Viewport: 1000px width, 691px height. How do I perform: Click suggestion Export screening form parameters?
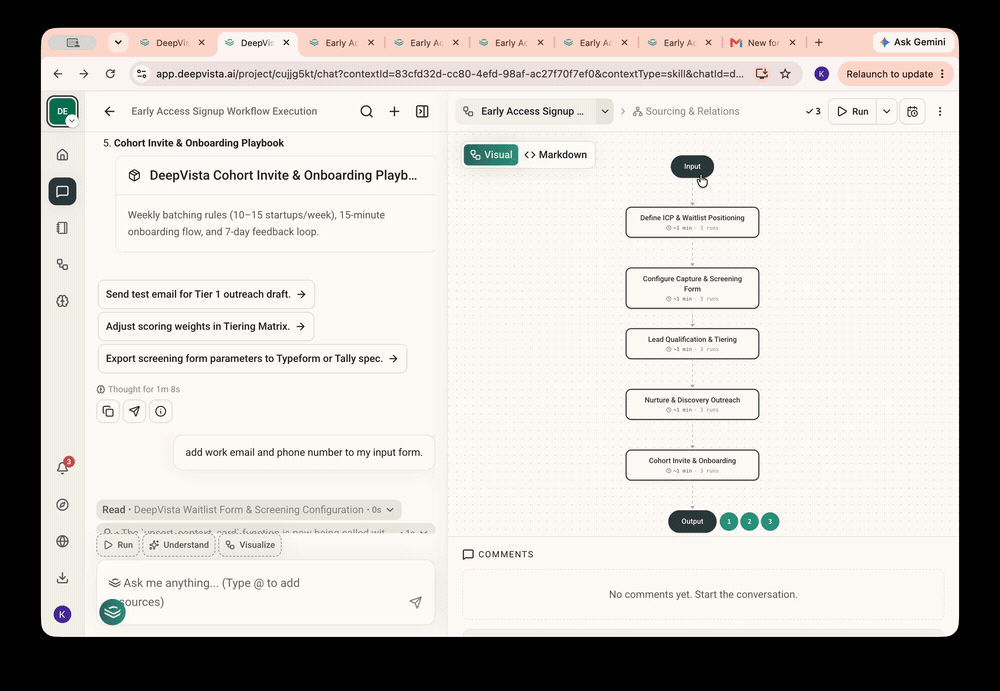(252, 359)
